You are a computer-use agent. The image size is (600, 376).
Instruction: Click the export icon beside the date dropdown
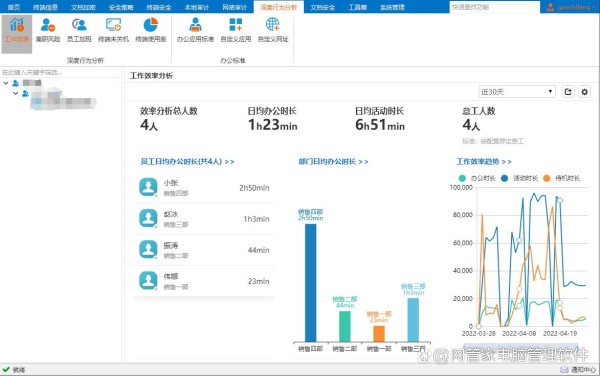click(568, 92)
